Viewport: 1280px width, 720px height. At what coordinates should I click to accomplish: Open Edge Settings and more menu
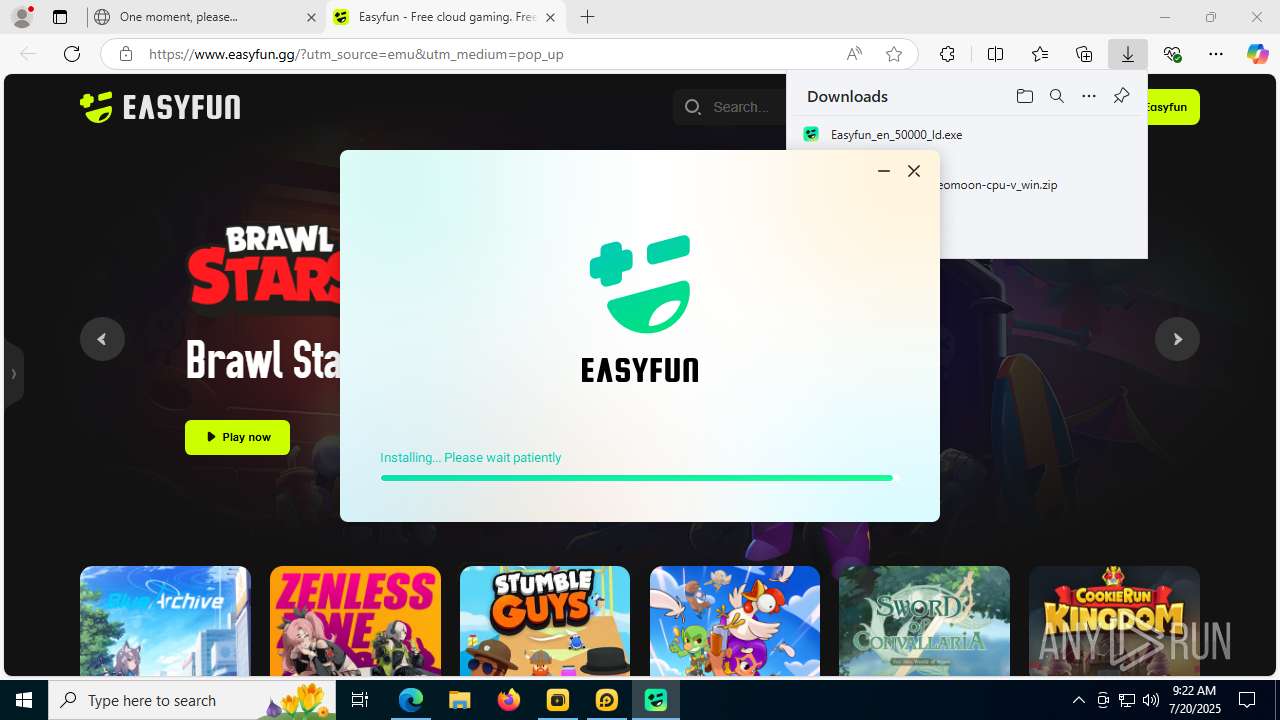point(1216,54)
